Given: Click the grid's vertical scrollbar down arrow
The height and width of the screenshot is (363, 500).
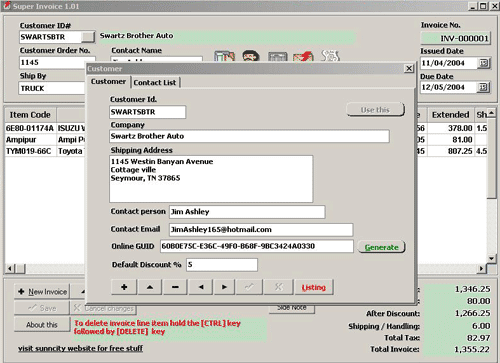Looking at the screenshot, I should point(491,258).
